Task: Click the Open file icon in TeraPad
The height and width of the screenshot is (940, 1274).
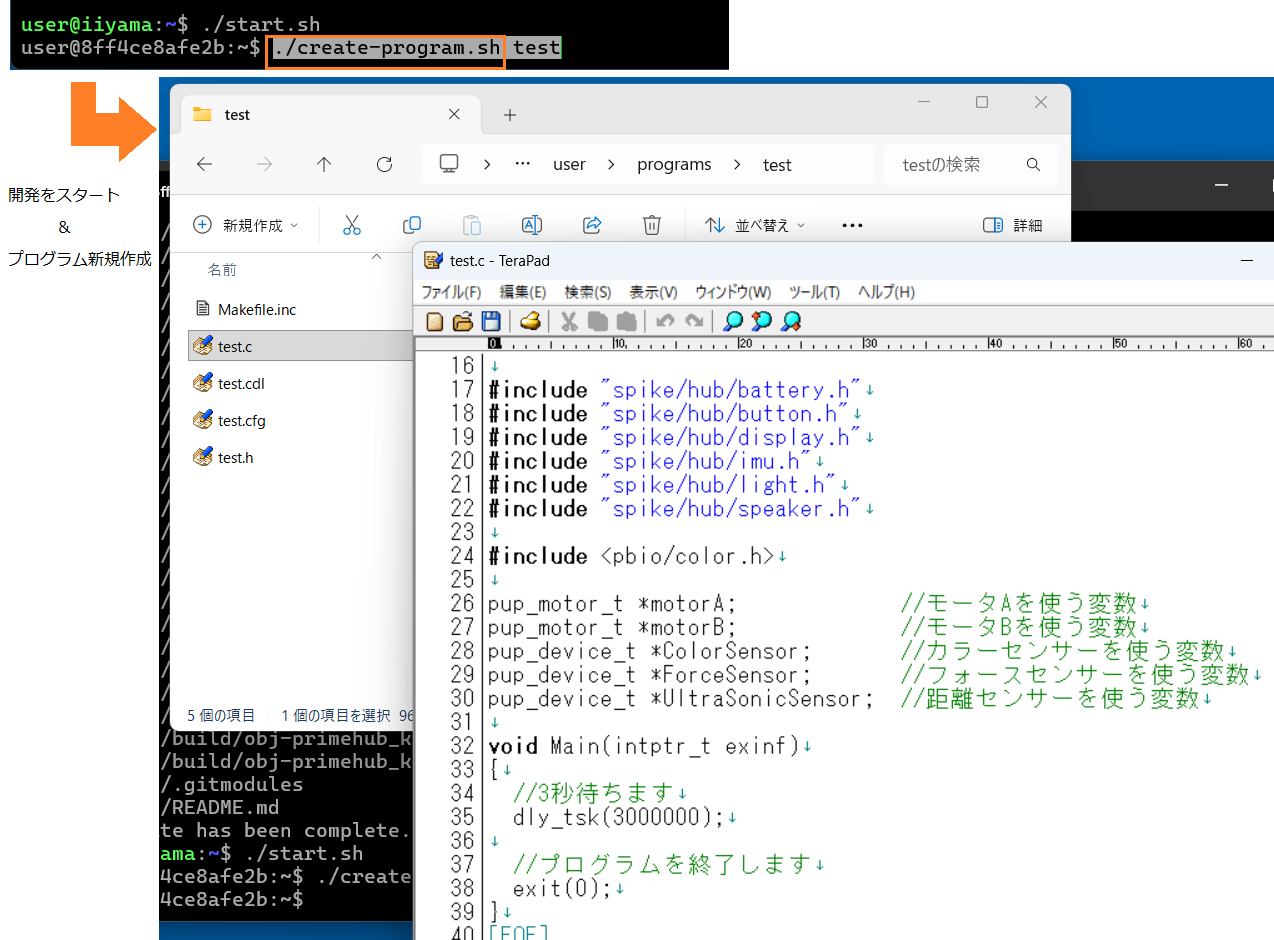Action: (x=462, y=321)
